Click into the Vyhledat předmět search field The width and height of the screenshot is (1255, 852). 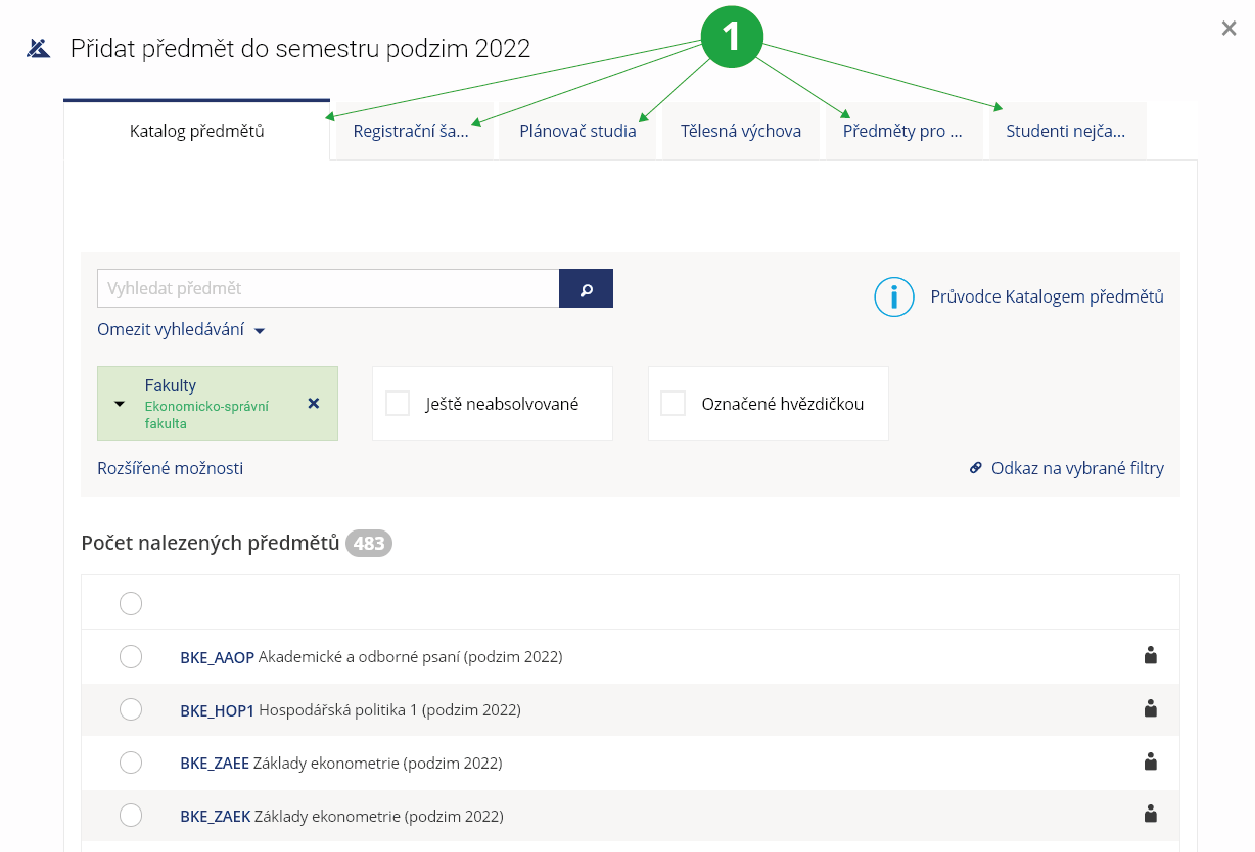(327, 289)
